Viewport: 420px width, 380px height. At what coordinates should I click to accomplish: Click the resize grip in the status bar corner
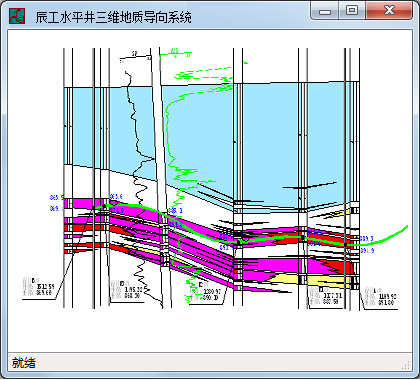[x=406, y=365]
